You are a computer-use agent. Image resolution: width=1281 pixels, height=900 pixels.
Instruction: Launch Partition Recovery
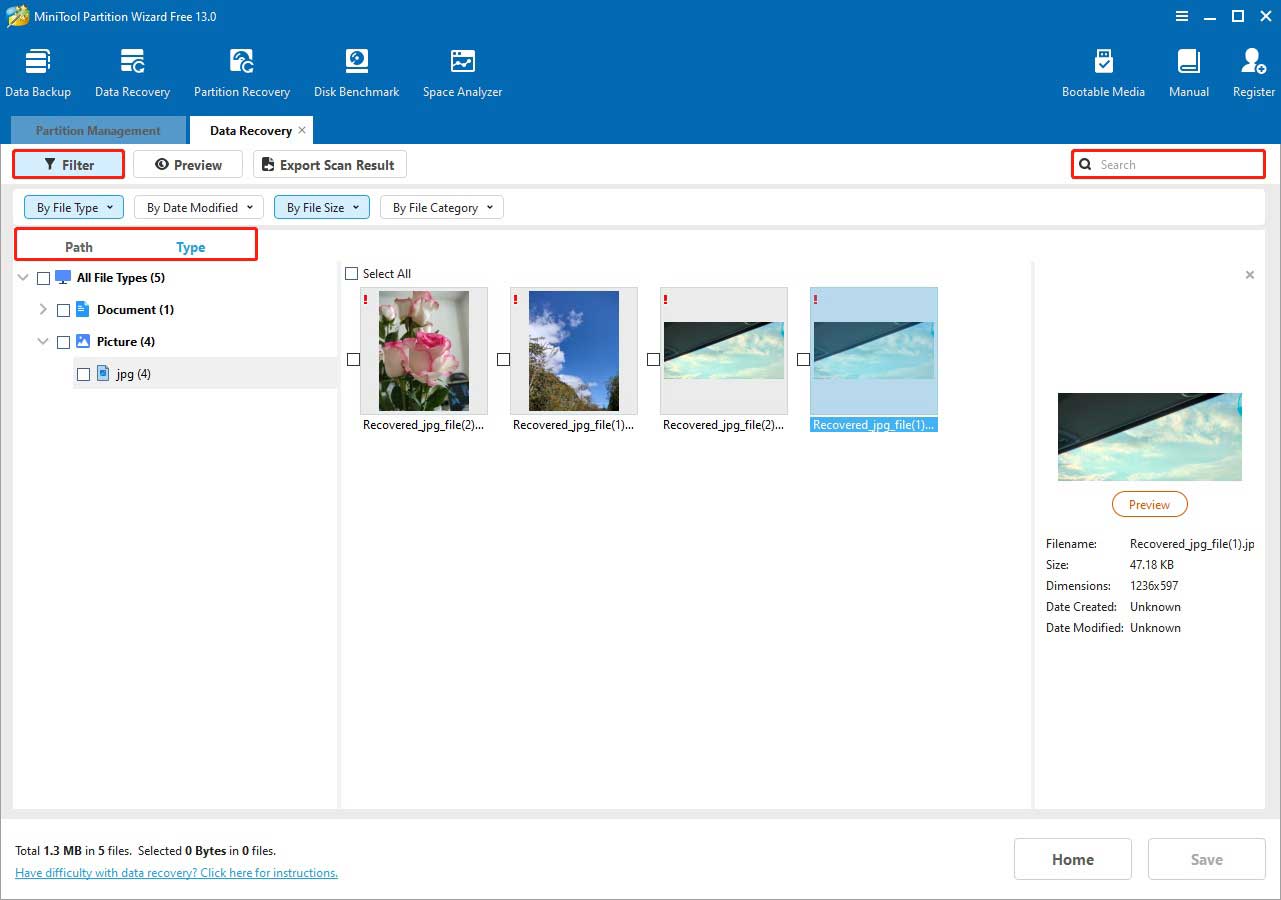pyautogui.click(x=241, y=69)
